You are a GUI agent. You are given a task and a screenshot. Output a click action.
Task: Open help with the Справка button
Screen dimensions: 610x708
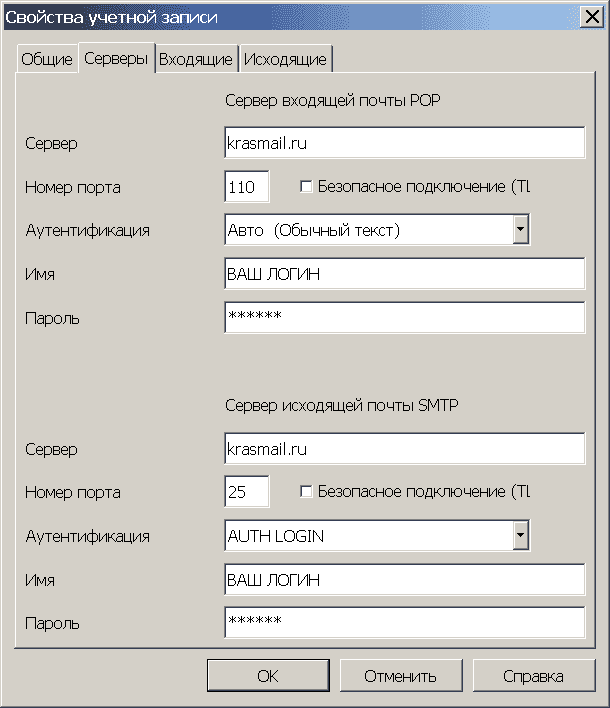click(x=534, y=675)
